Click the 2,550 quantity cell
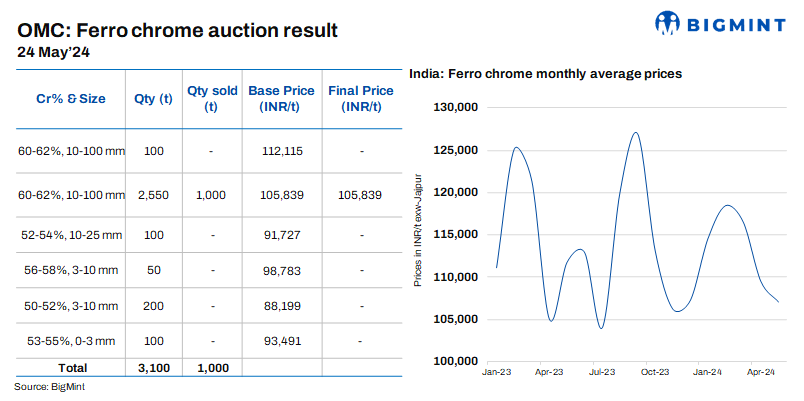The image size is (804, 401). tap(153, 195)
